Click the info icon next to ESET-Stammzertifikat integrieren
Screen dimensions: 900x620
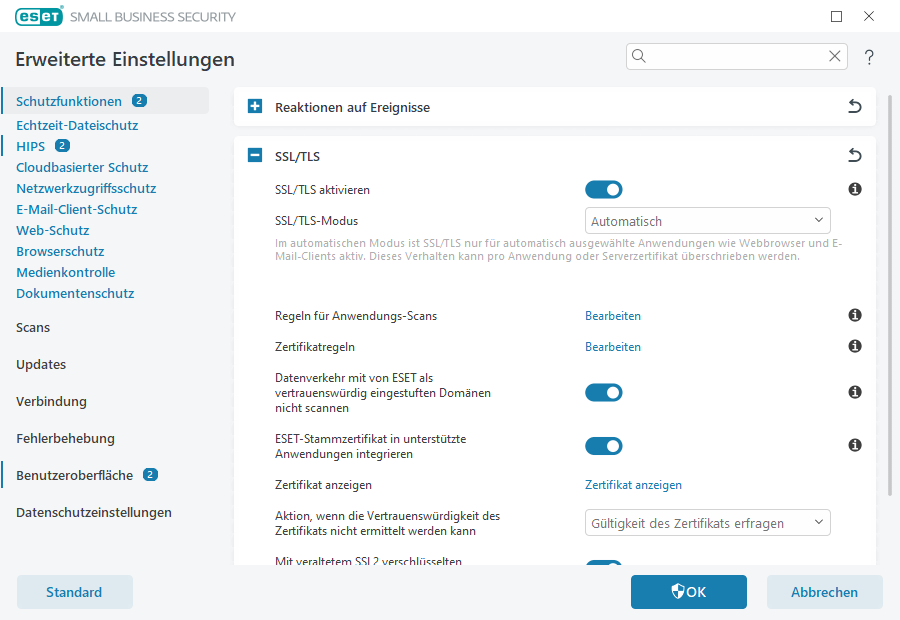pyautogui.click(x=855, y=445)
